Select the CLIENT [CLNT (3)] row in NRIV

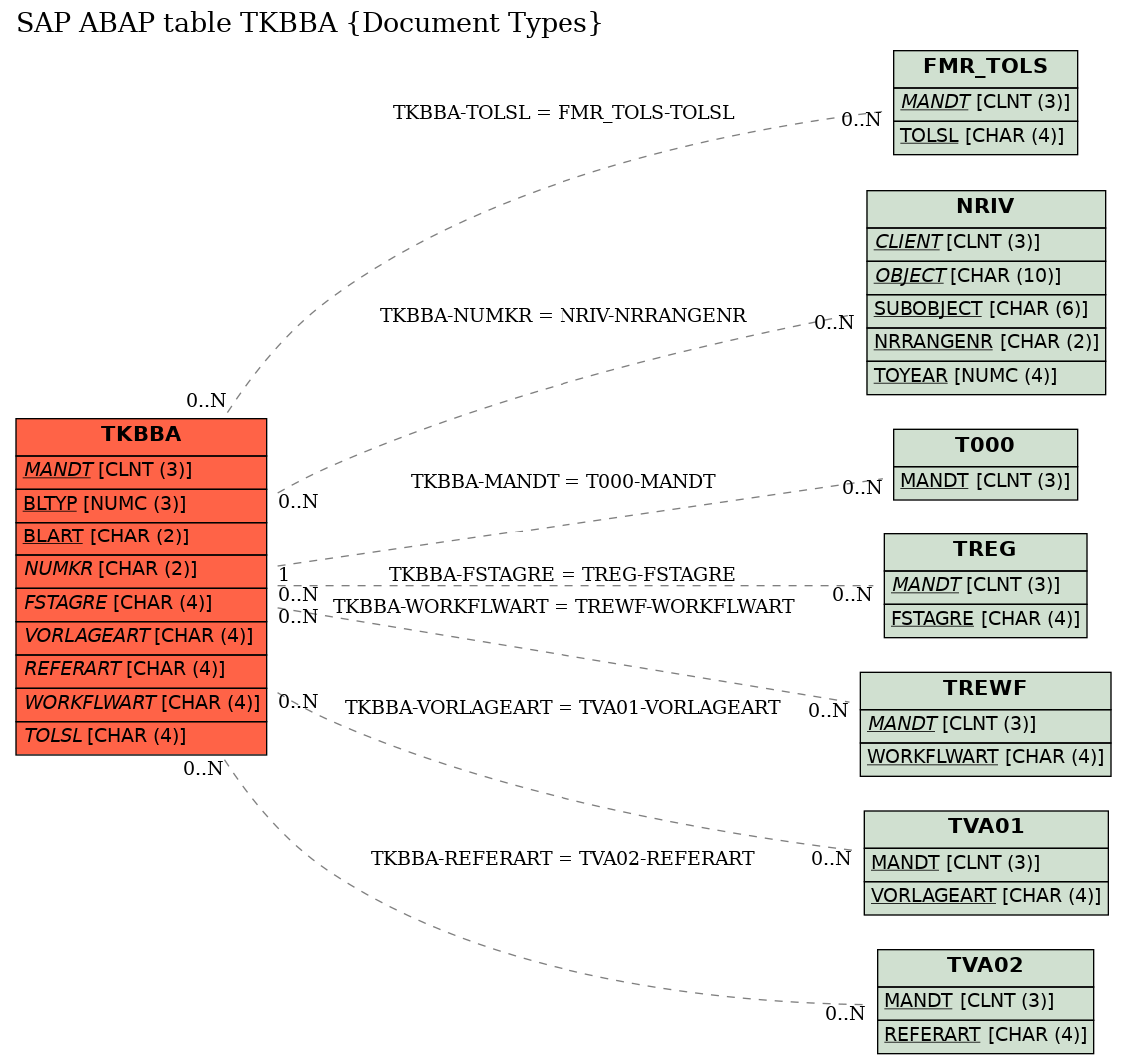click(986, 245)
